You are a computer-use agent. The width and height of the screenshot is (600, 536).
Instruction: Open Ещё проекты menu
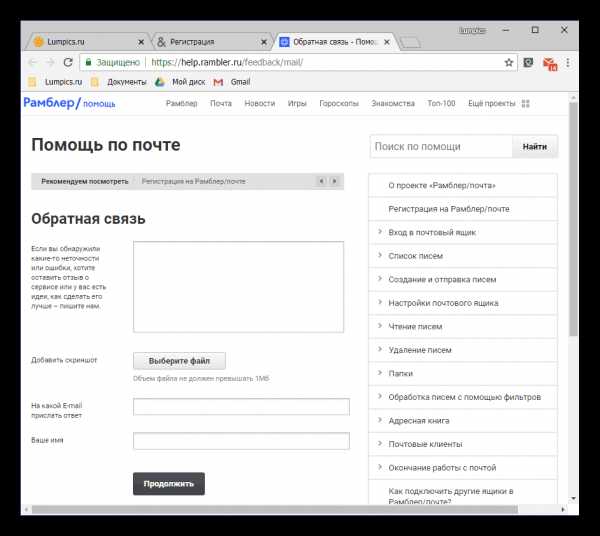[492, 104]
